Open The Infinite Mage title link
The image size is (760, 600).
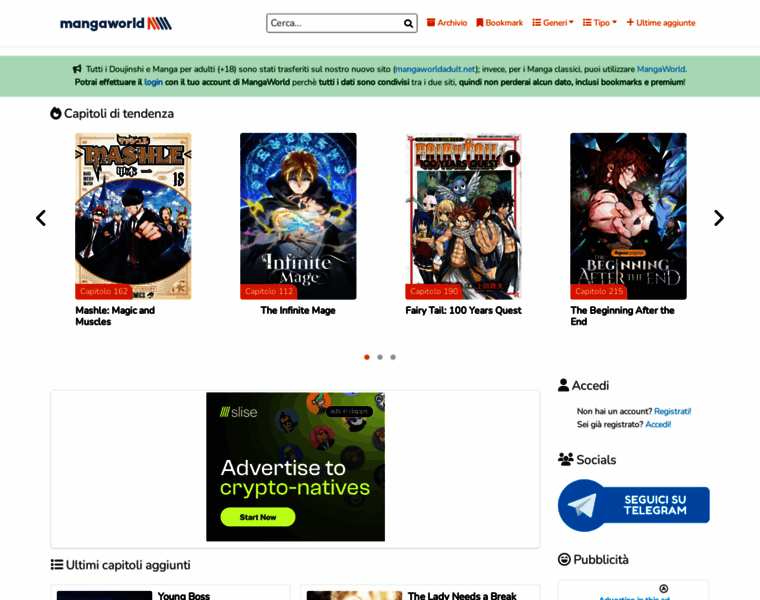[298, 311]
